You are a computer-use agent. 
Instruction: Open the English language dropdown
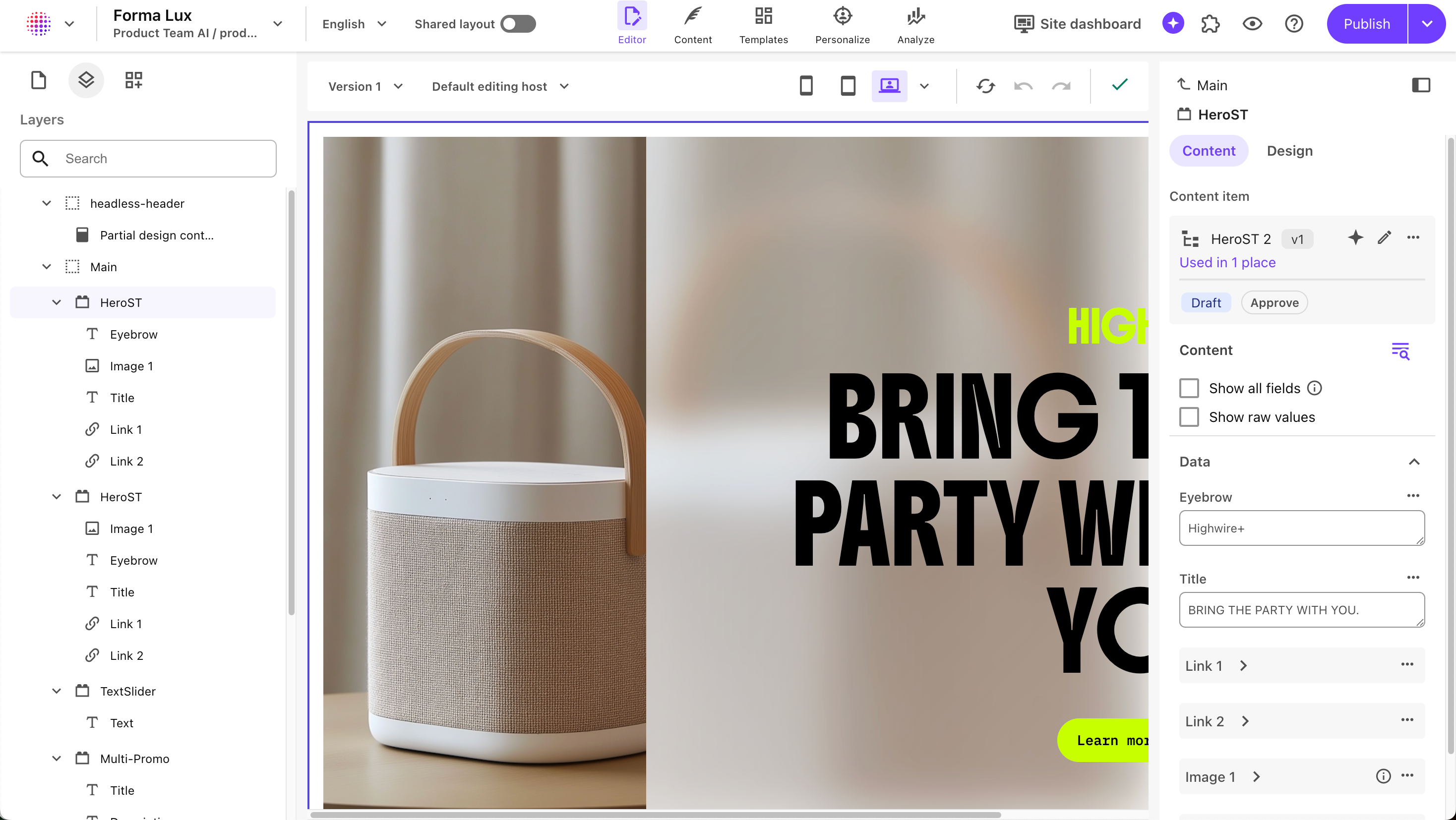pos(354,24)
